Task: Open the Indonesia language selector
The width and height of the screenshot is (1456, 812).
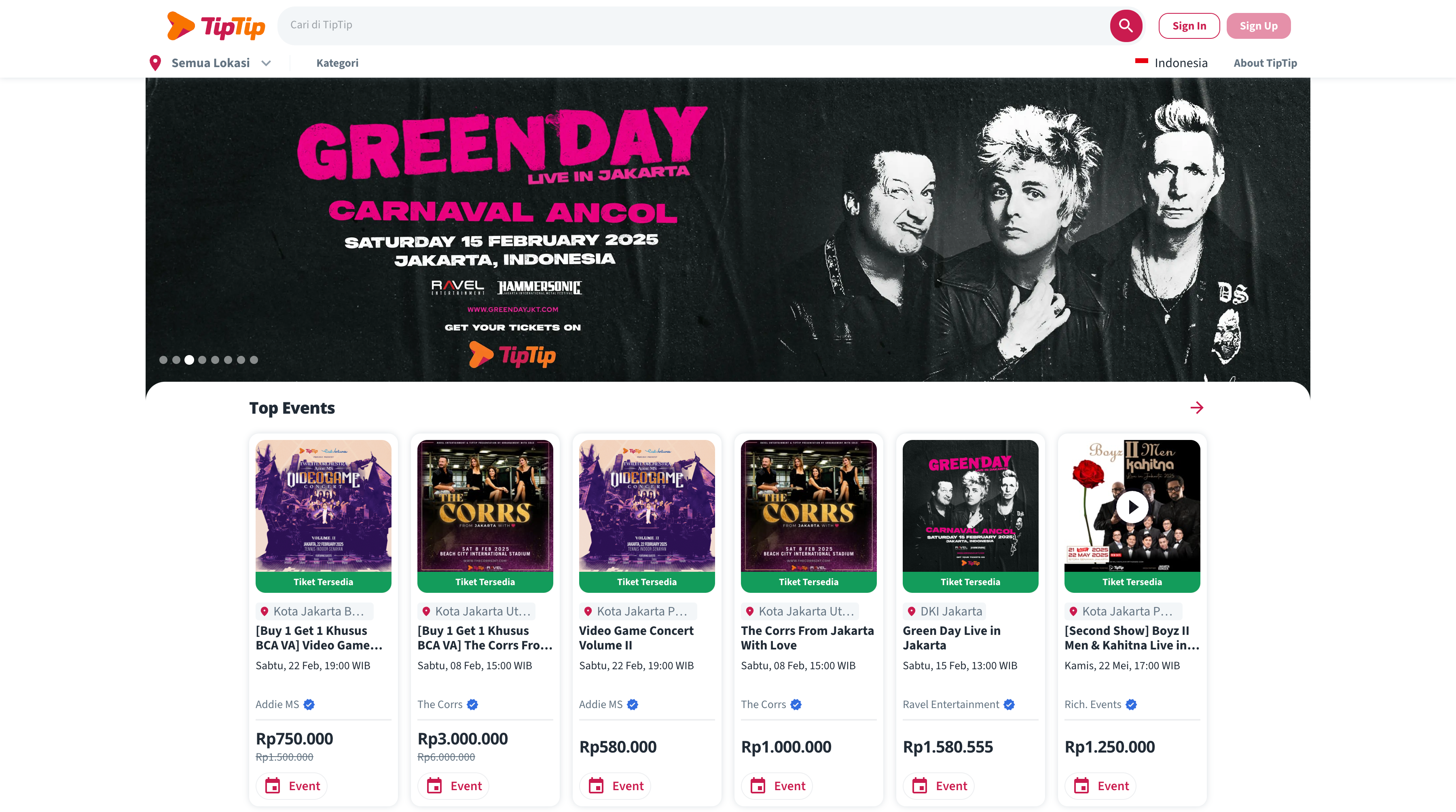Action: [1171, 63]
